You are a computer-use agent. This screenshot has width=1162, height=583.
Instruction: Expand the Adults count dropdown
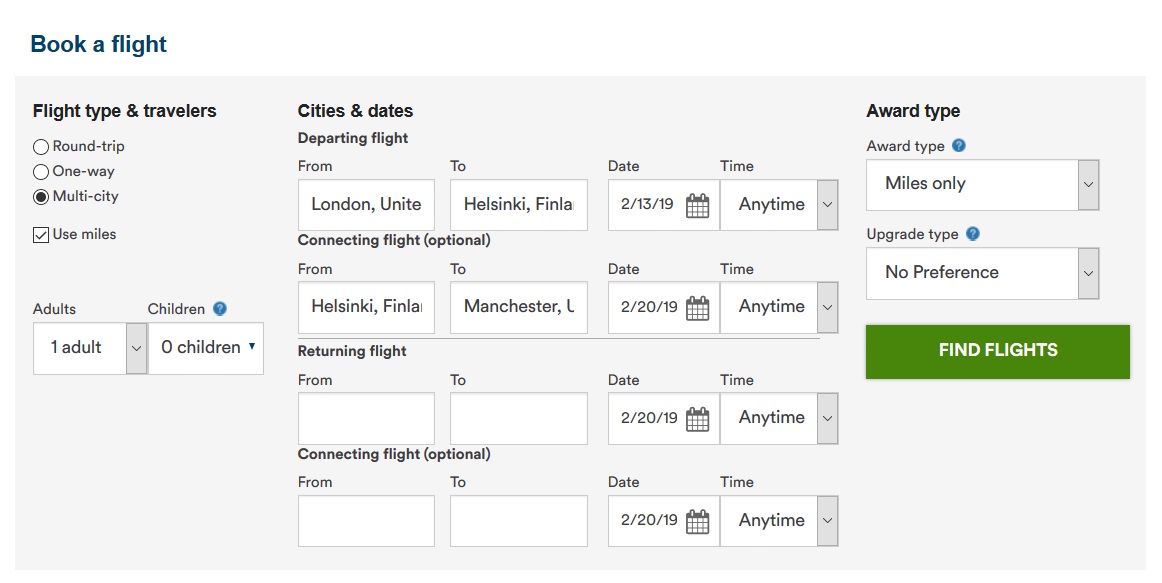pyautogui.click(x=136, y=348)
